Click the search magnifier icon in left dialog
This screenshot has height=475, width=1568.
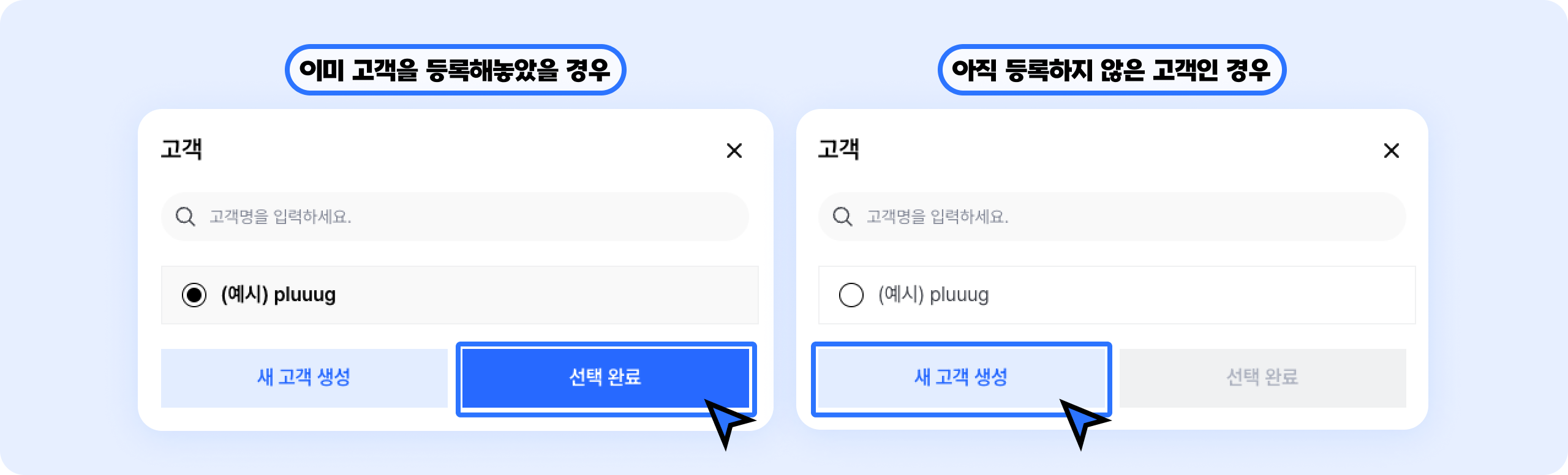tap(185, 217)
